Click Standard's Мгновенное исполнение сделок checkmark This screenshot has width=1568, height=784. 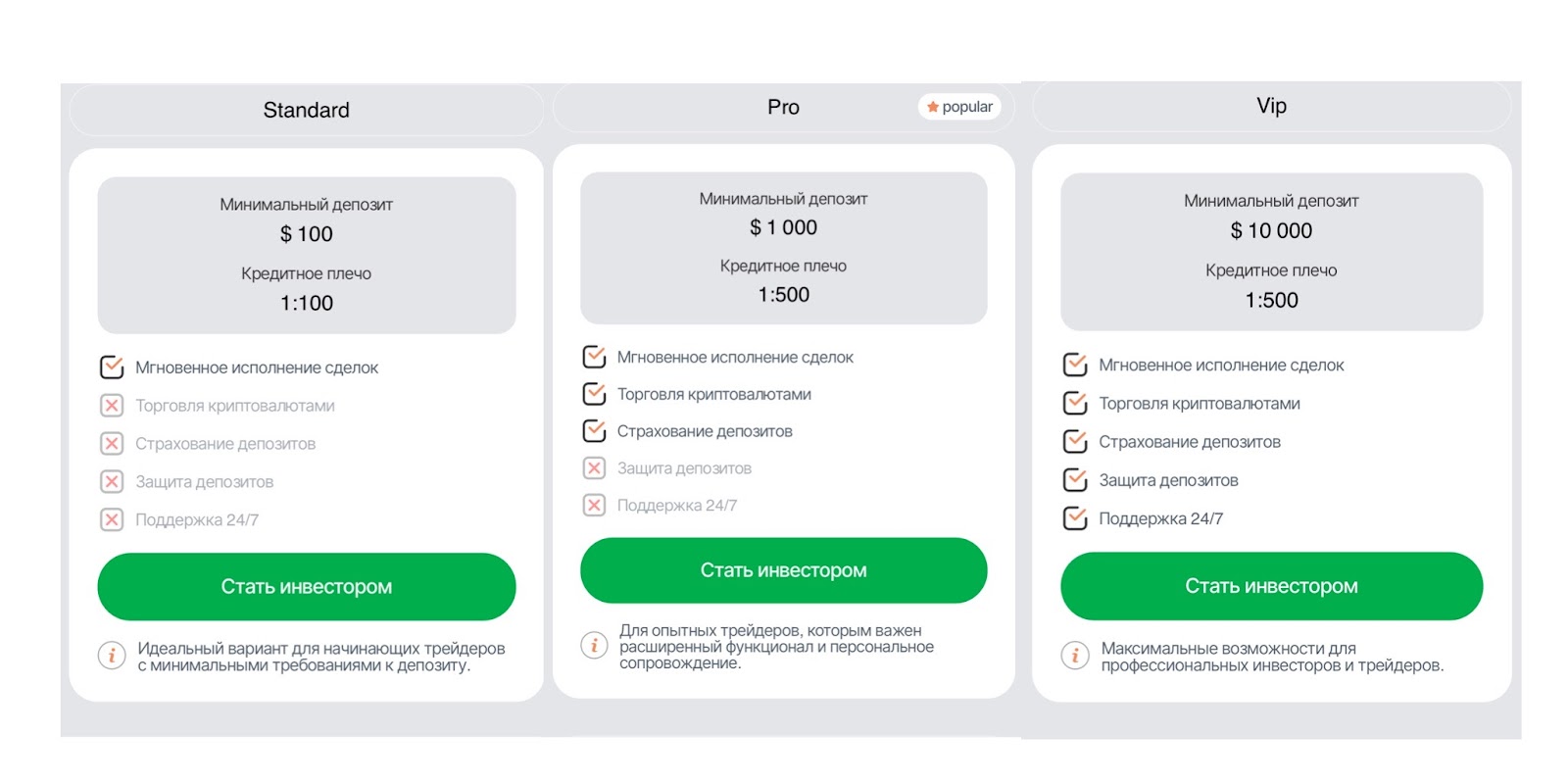112,367
